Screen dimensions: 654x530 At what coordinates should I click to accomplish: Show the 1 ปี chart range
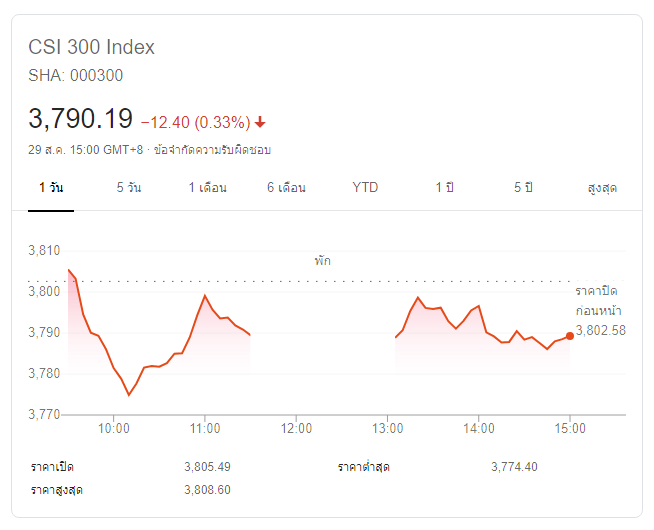(444, 188)
